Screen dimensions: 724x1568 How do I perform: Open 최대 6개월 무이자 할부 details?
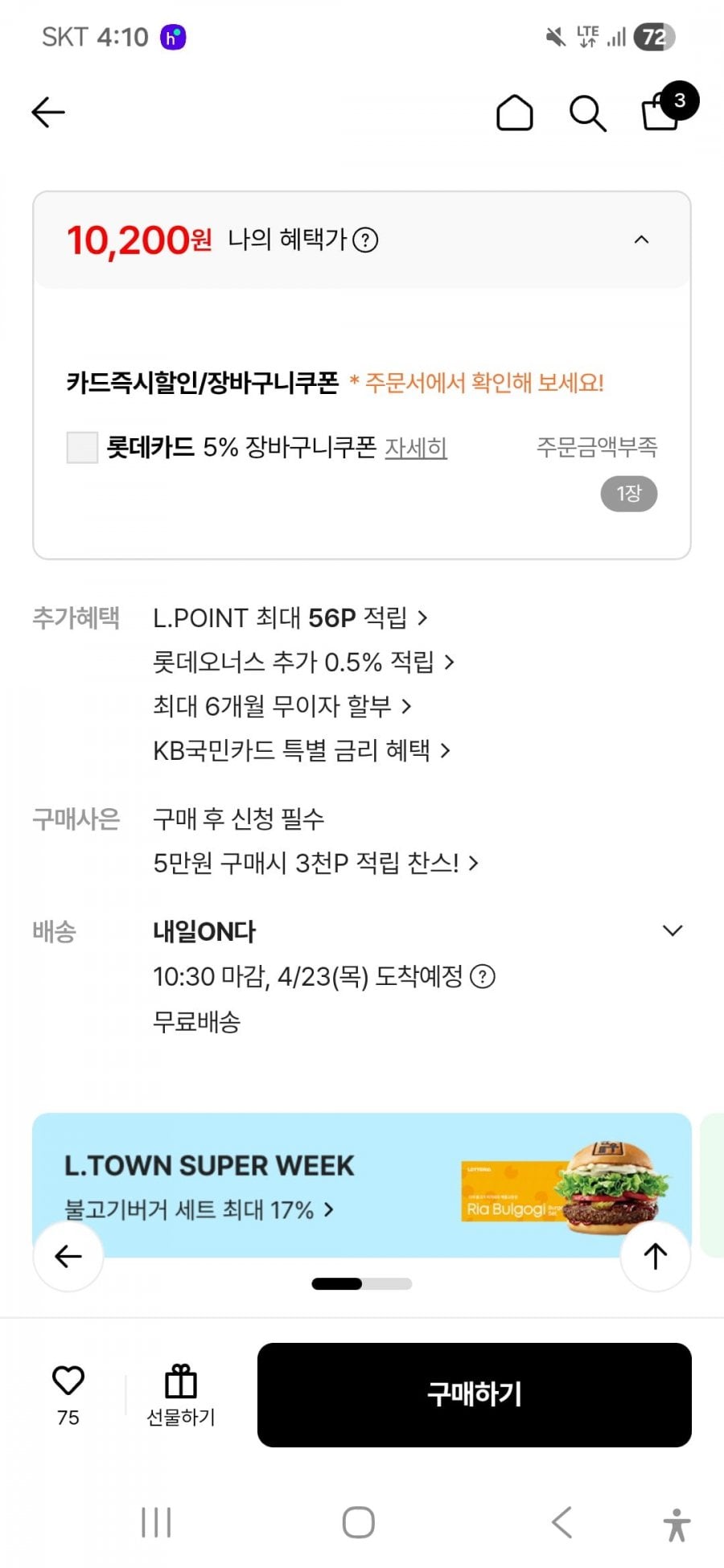pyautogui.click(x=282, y=707)
